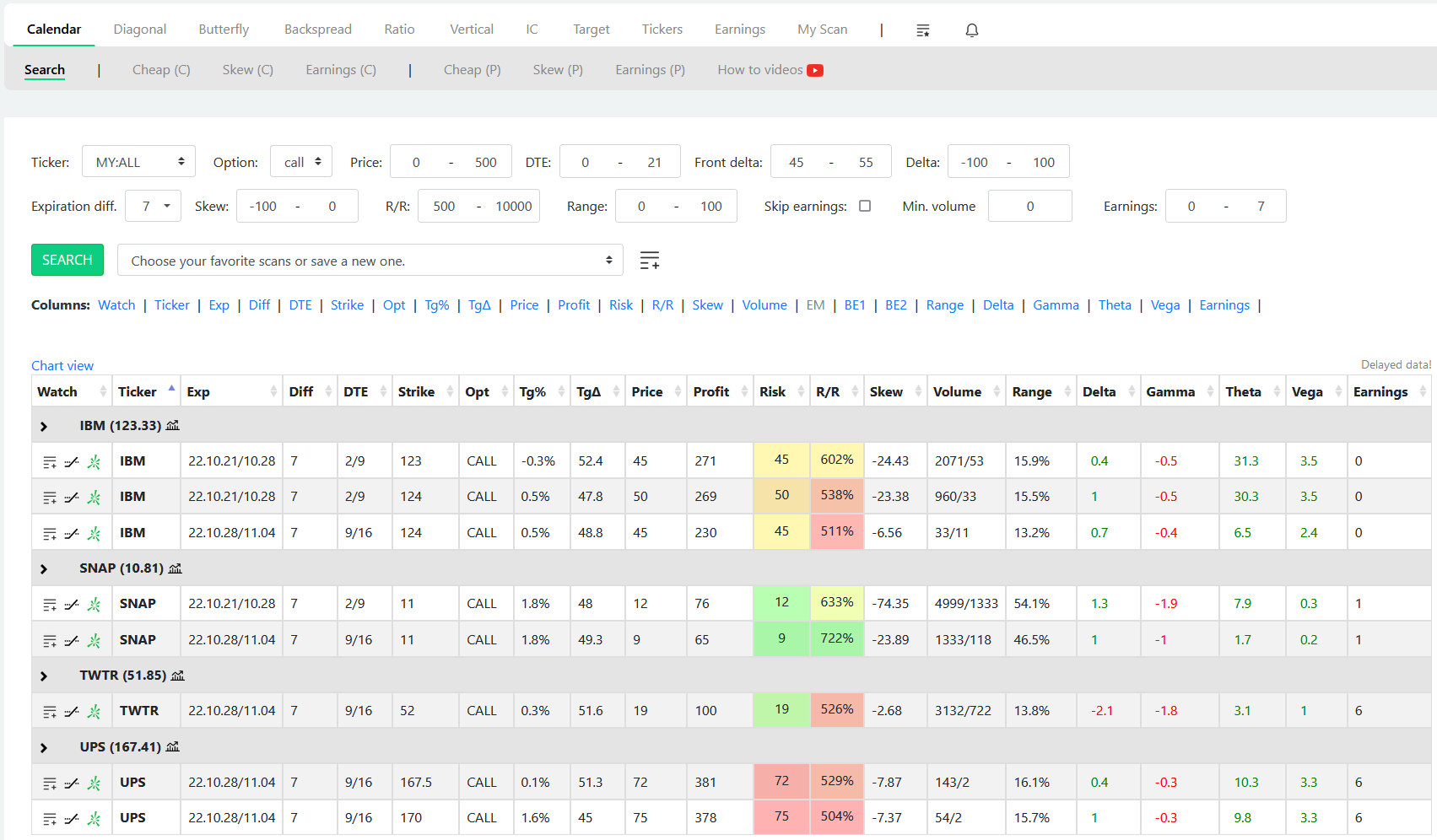Open the chart icon next to SNAP (10.81)
The width and height of the screenshot is (1437, 840).
[x=176, y=568]
